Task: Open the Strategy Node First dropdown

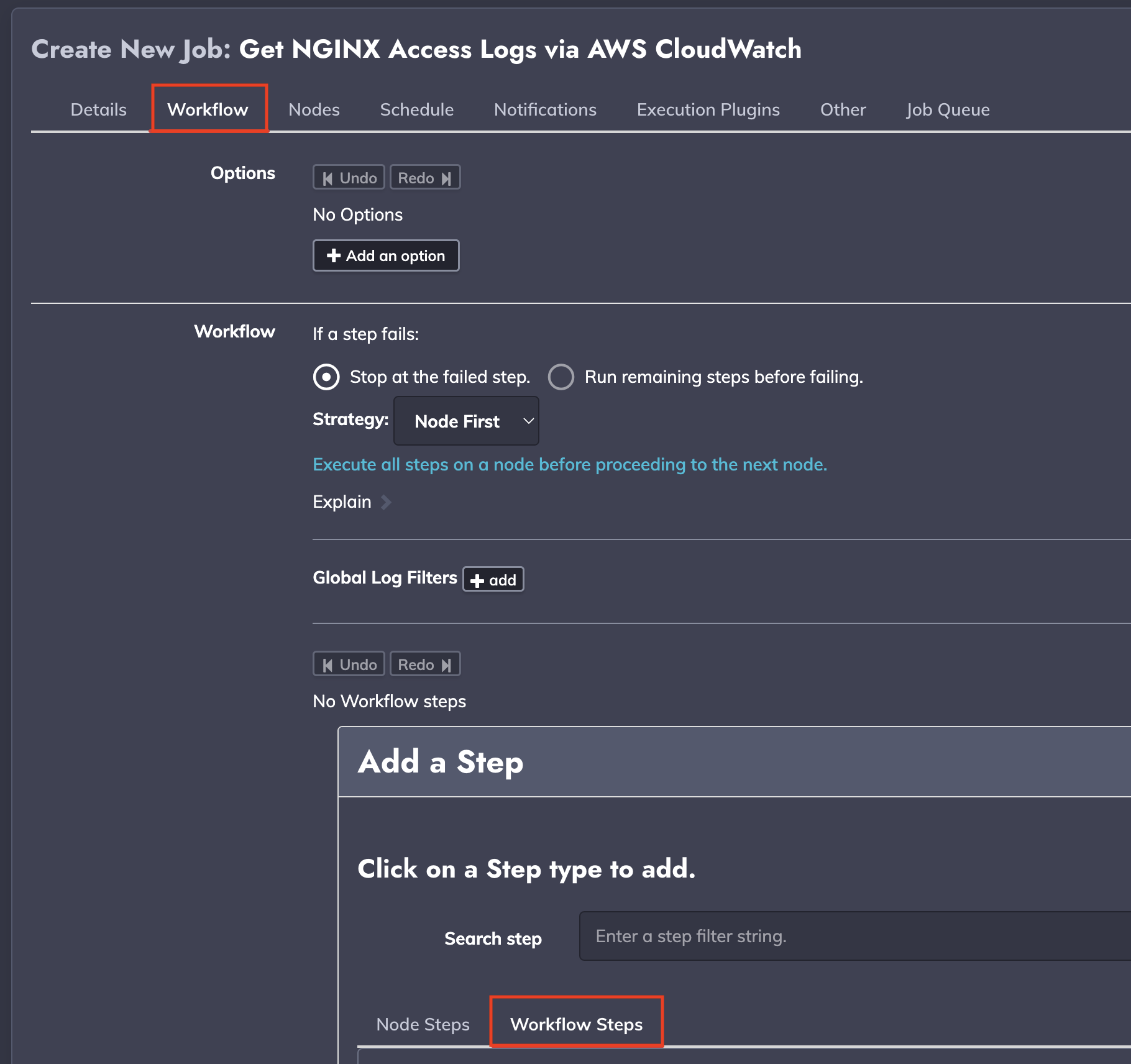Action: point(466,421)
